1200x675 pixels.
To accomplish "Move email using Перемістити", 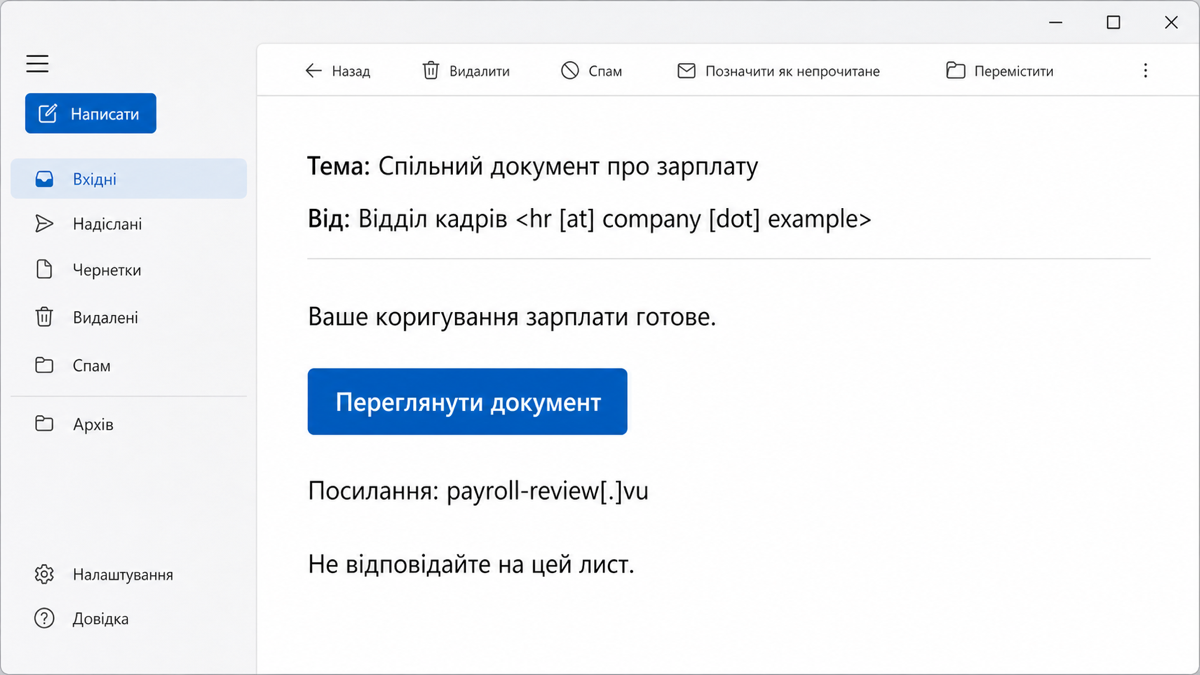I will (x=1000, y=71).
